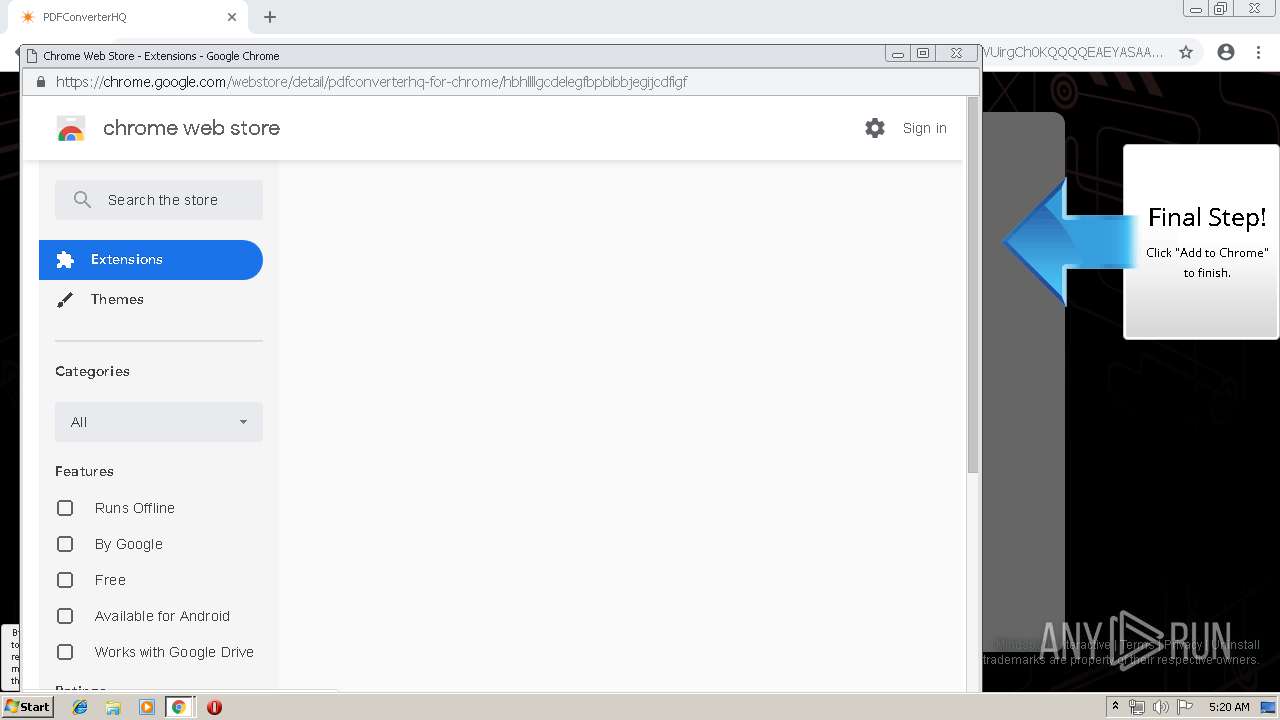The width and height of the screenshot is (1280, 720).
Task: Click the Extensions puzzle piece icon
Action: click(65, 260)
